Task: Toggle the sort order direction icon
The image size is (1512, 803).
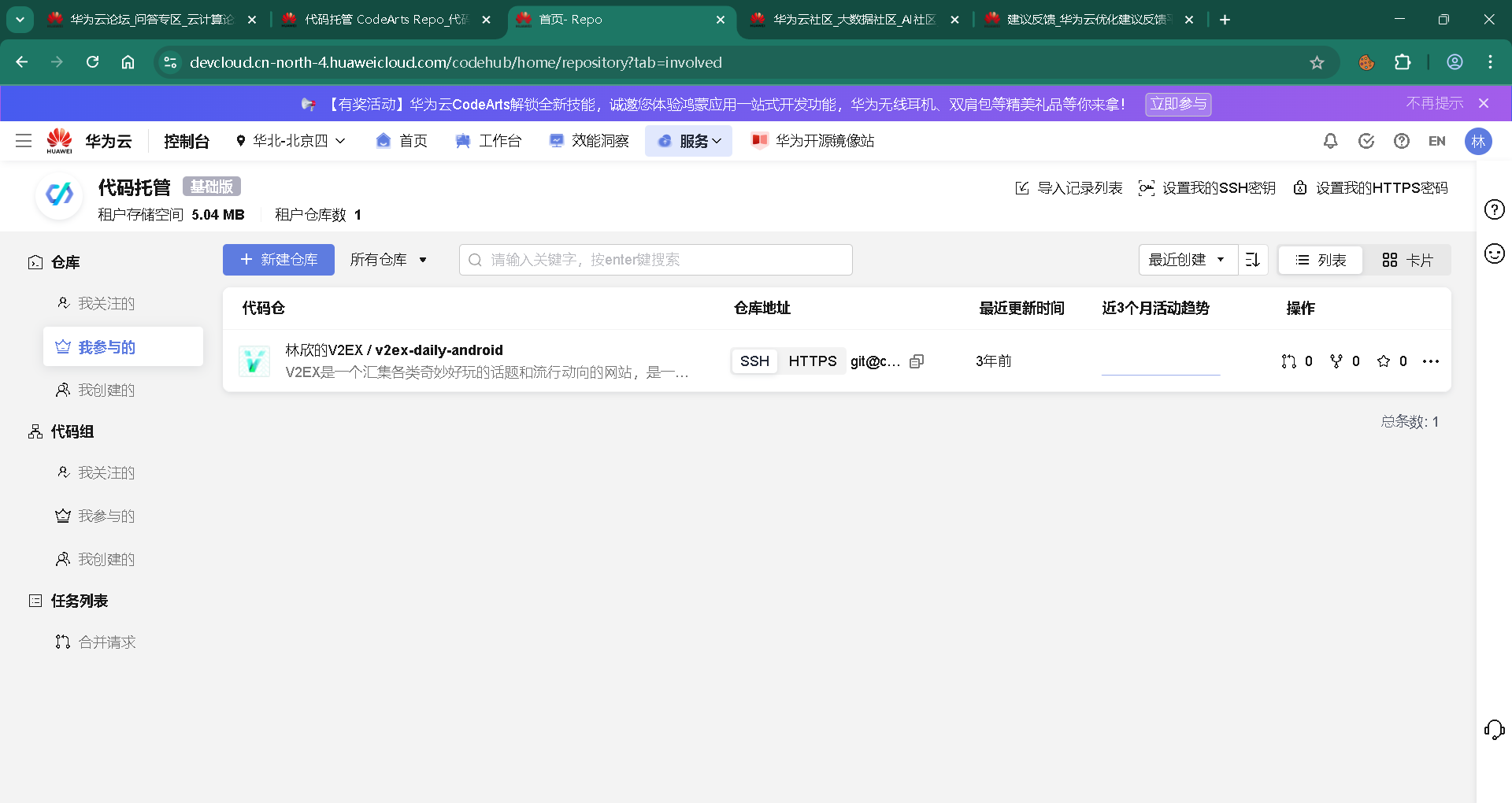Action: pyautogui.click(x=1253, y=260)
